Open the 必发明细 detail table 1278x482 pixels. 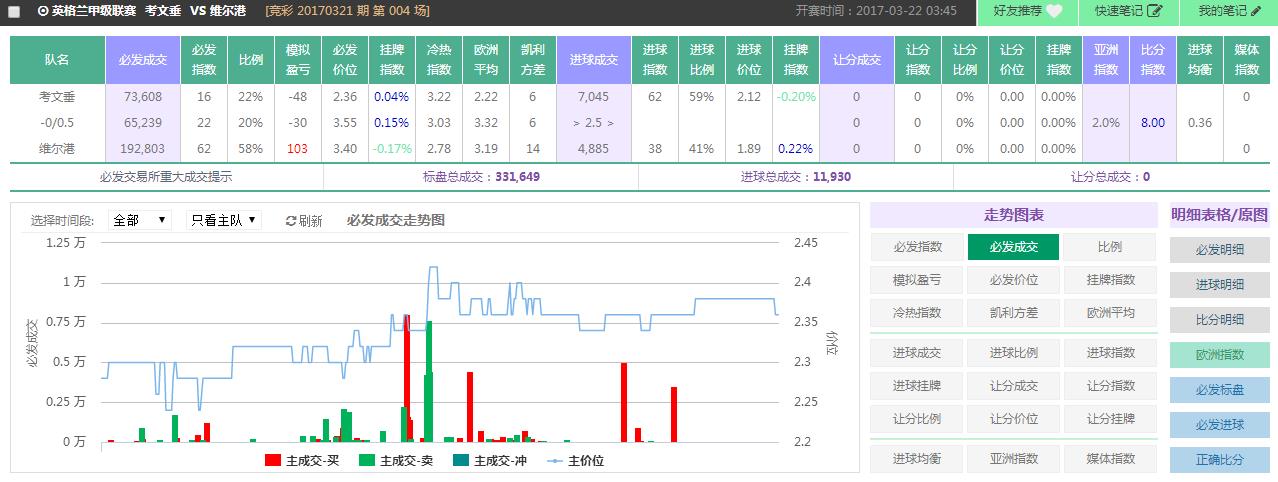point(1220,250)
